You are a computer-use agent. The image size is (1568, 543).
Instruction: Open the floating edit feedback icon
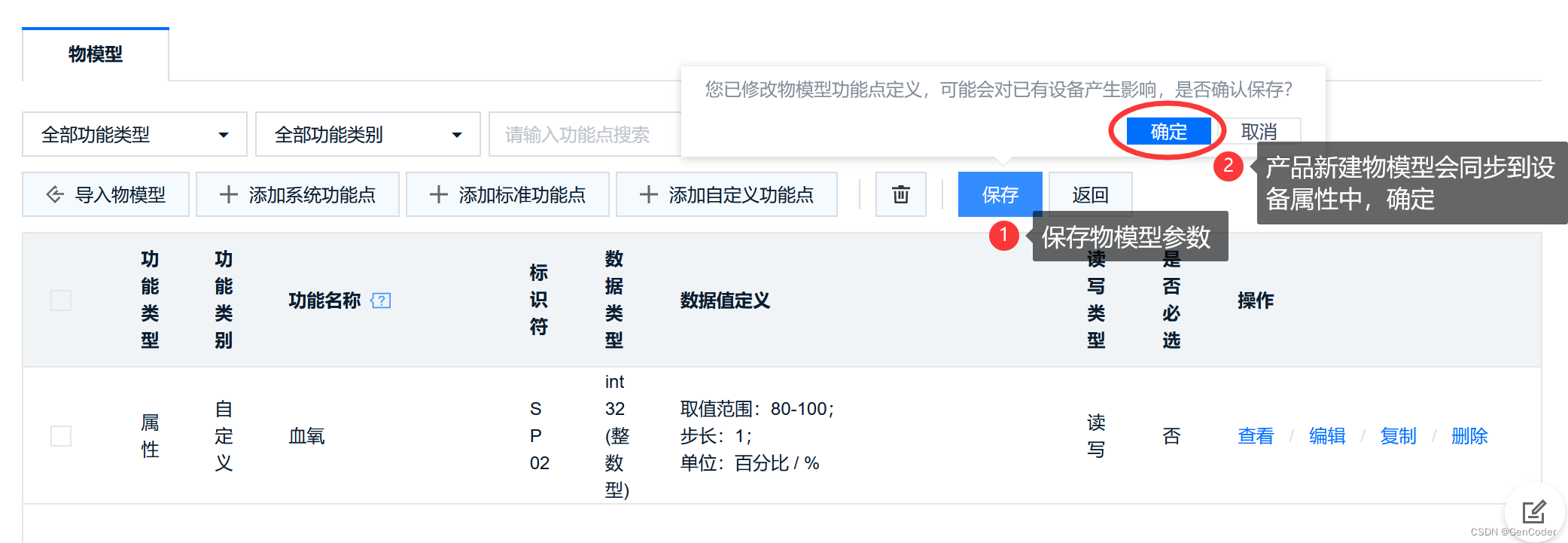pos(1533,511)
